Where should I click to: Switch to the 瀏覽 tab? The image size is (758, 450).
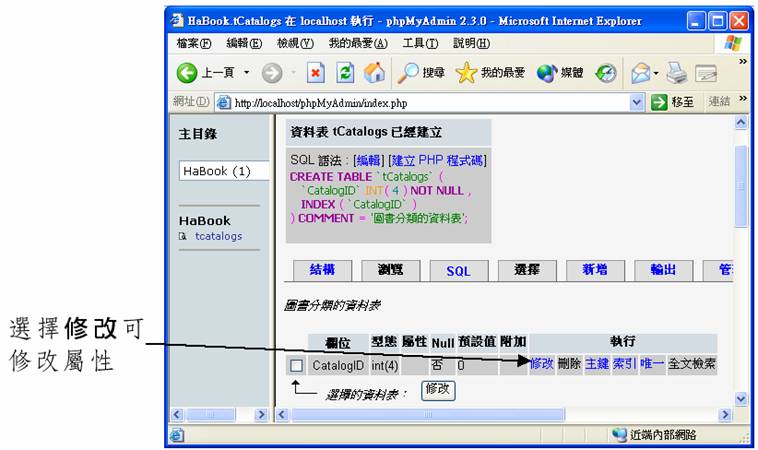click(x=391, y=270)
